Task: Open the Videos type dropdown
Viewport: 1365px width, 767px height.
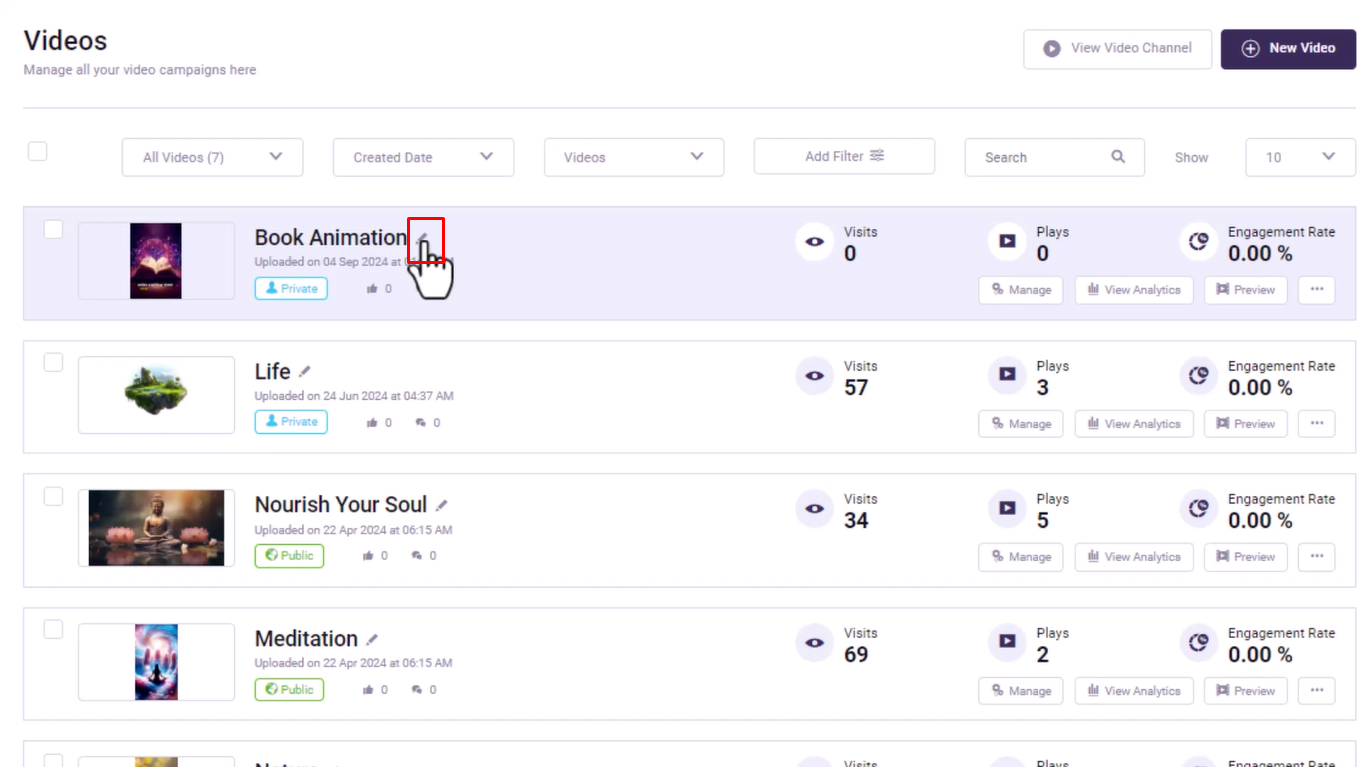Action: coord(634,157)
